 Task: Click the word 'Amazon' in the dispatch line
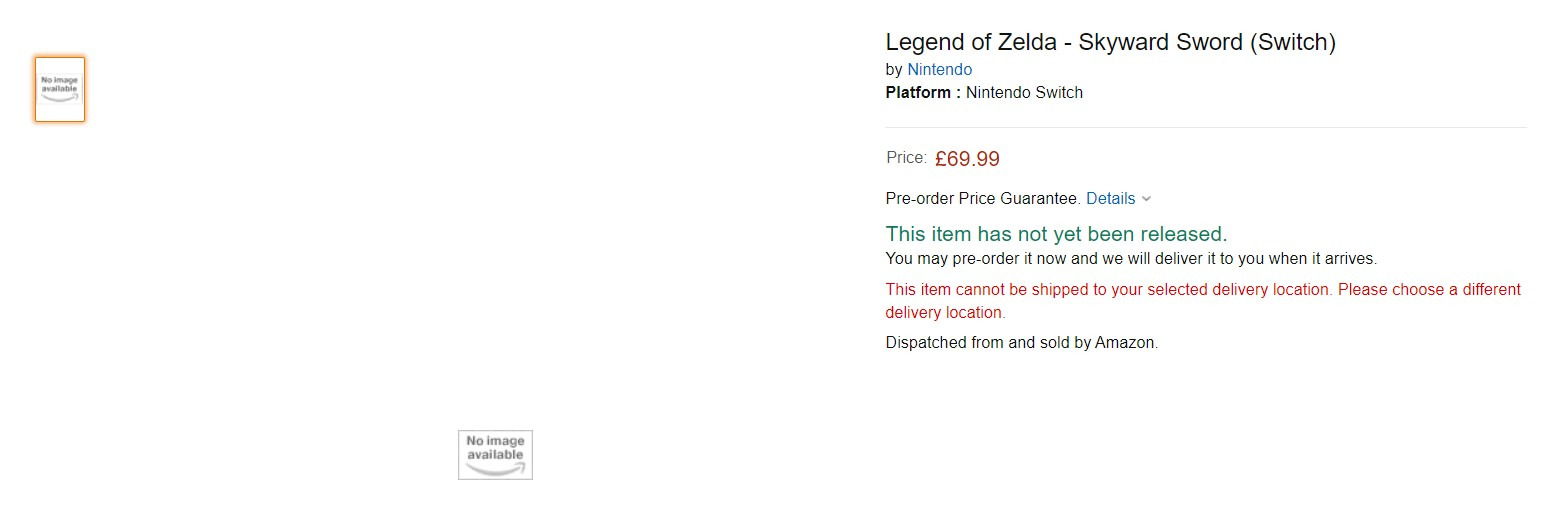[x=1125, y=343]
